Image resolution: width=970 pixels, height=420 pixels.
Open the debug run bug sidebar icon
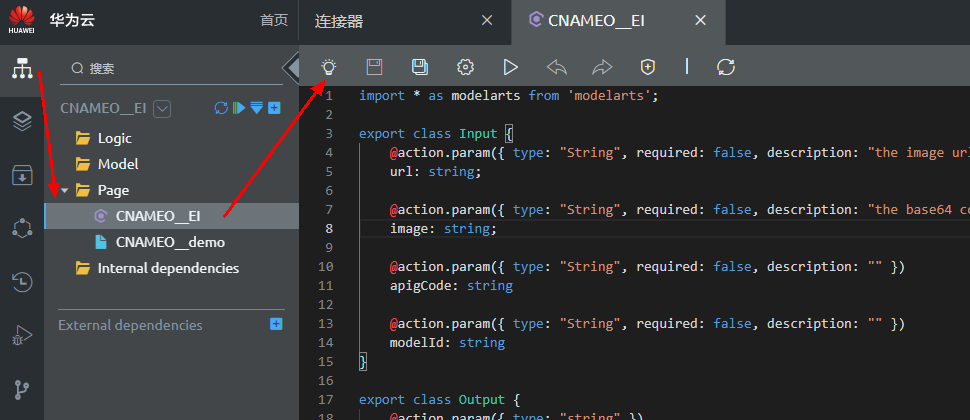22,336
